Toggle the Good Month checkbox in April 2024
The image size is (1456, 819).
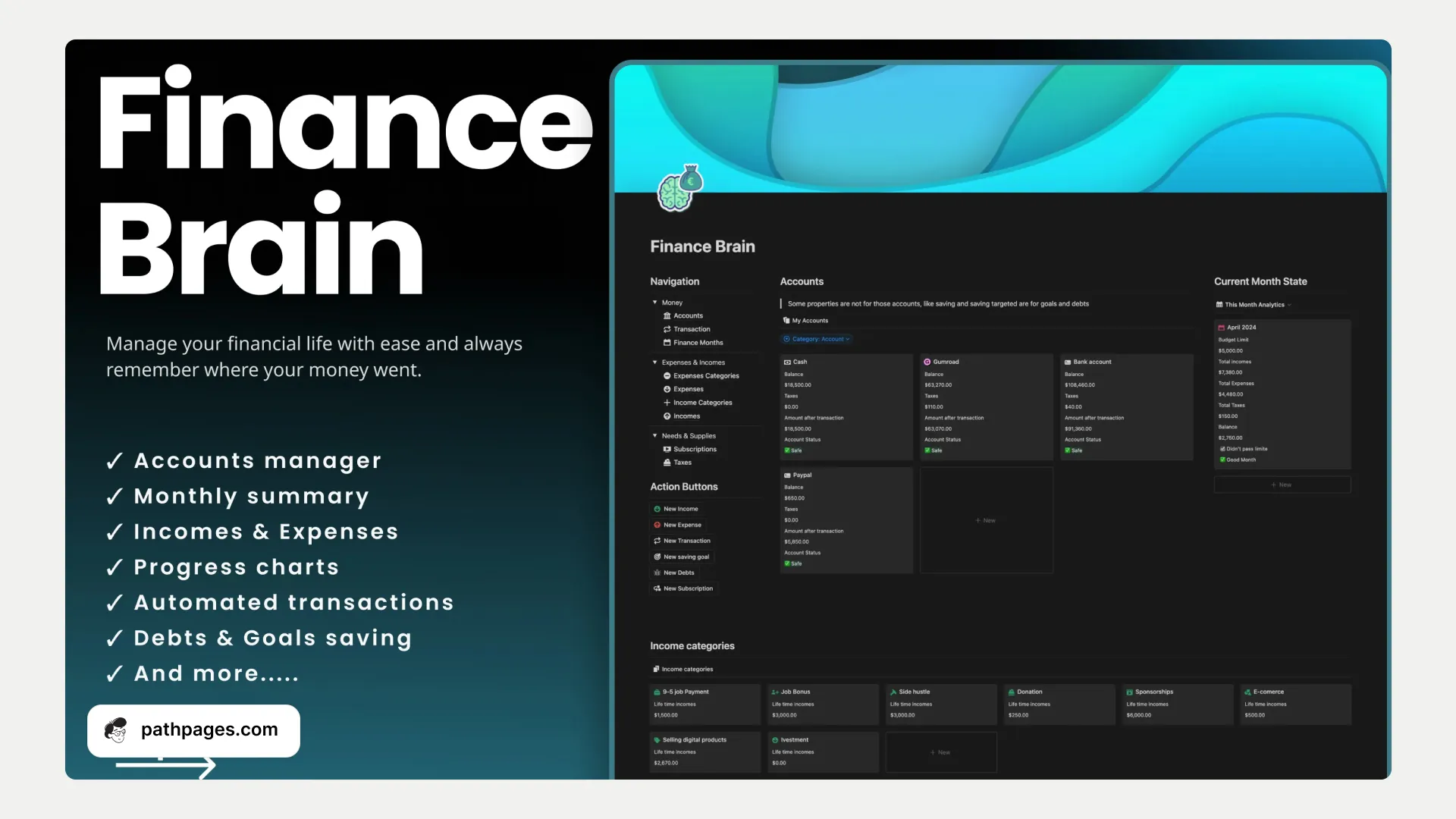(1222, 460)
